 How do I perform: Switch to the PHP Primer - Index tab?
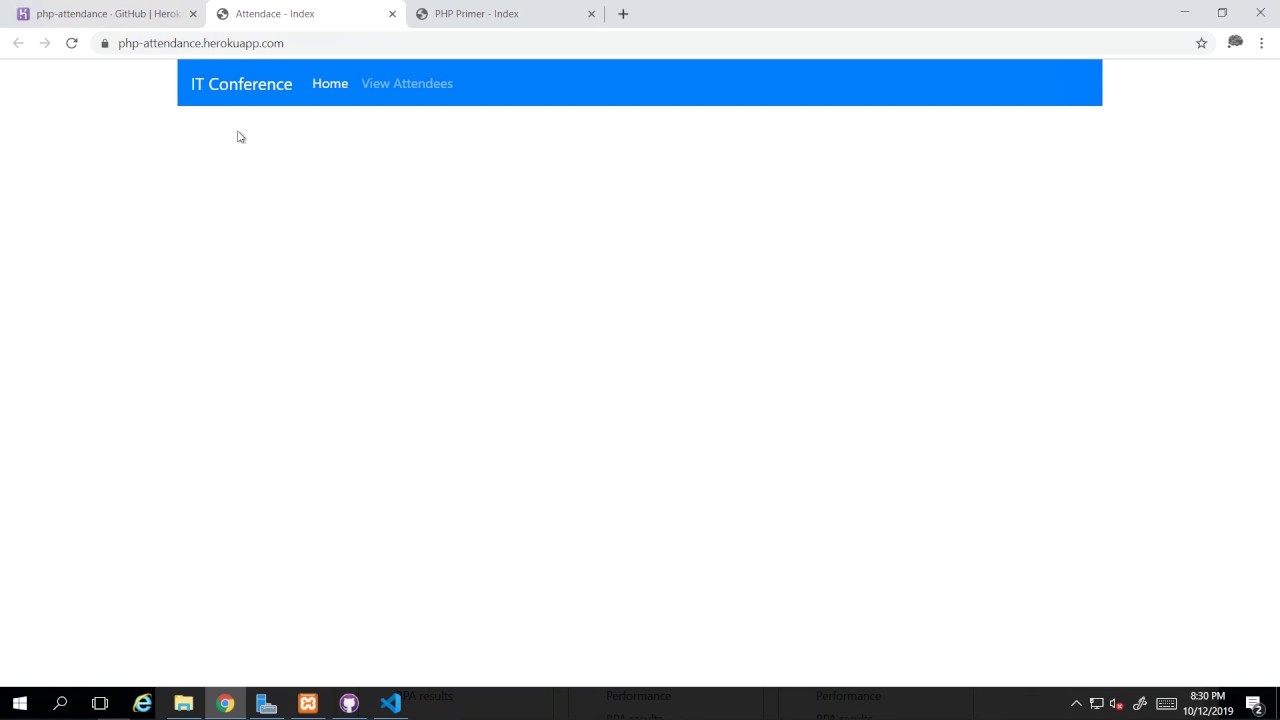coord(504,14)
